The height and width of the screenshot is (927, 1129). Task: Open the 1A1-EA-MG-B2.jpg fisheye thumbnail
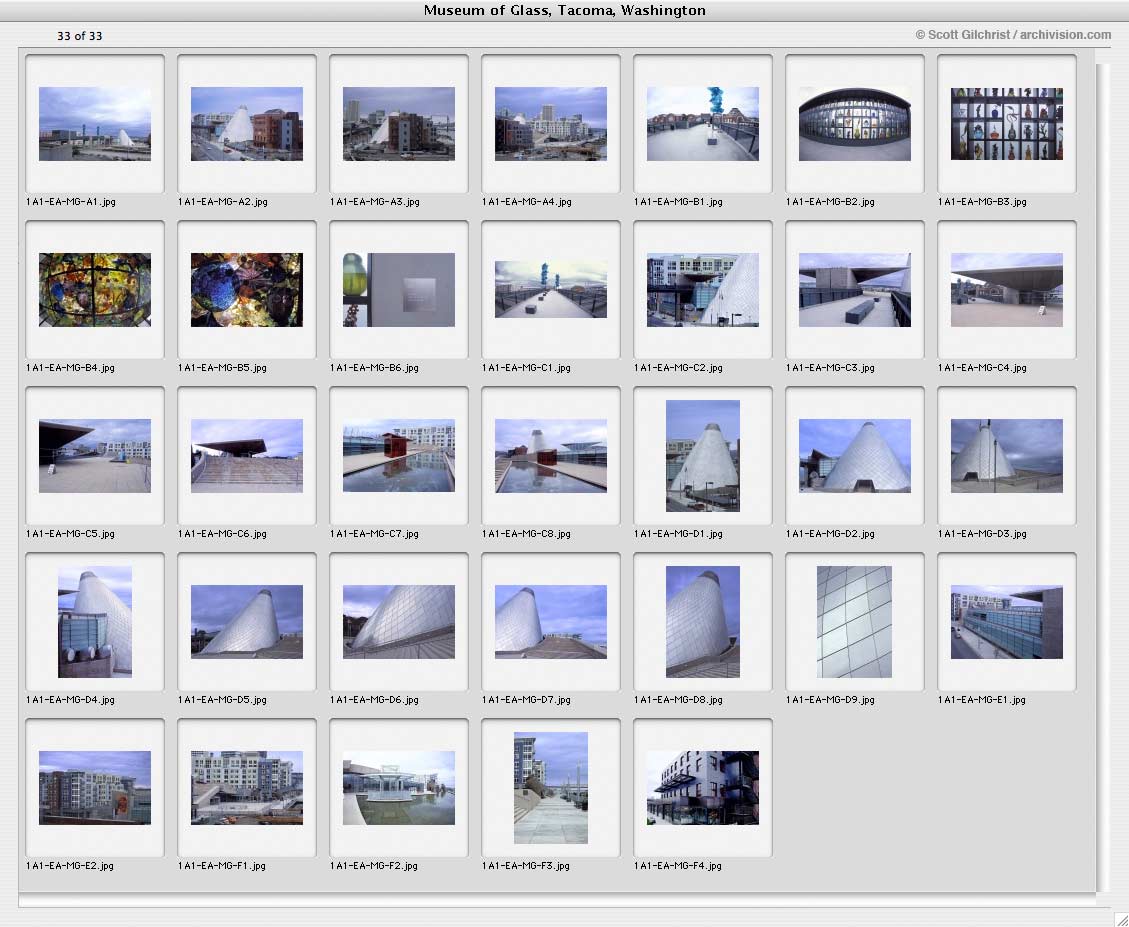(855, 124)
